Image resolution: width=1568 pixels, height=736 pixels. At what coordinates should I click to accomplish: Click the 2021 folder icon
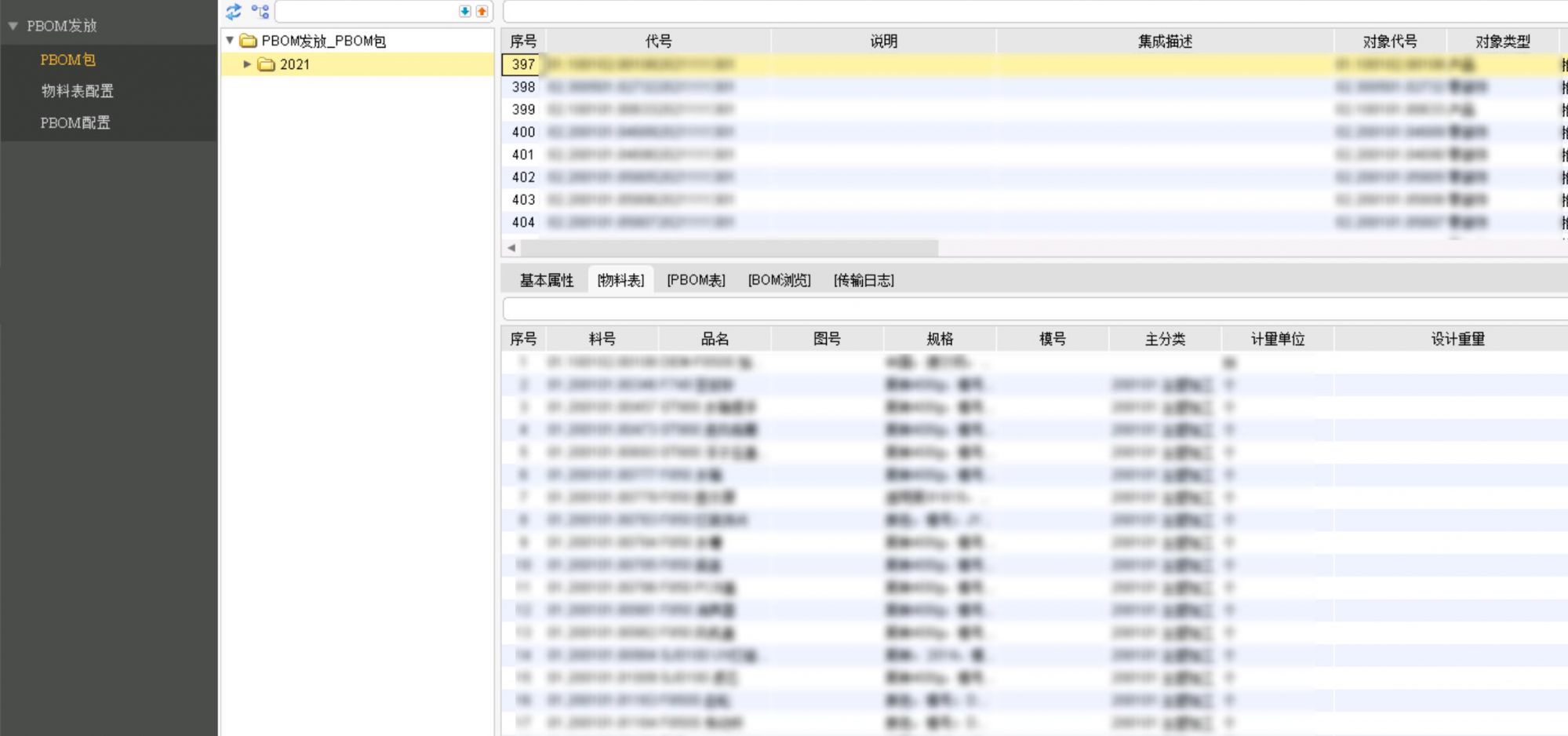click(267, 64)
